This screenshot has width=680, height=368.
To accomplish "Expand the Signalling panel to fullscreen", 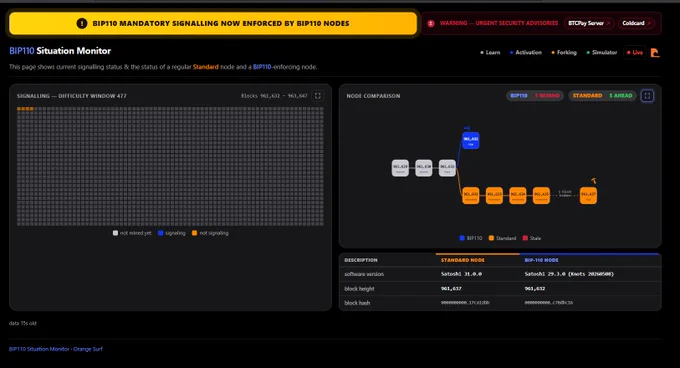I will tap(317, 96).
